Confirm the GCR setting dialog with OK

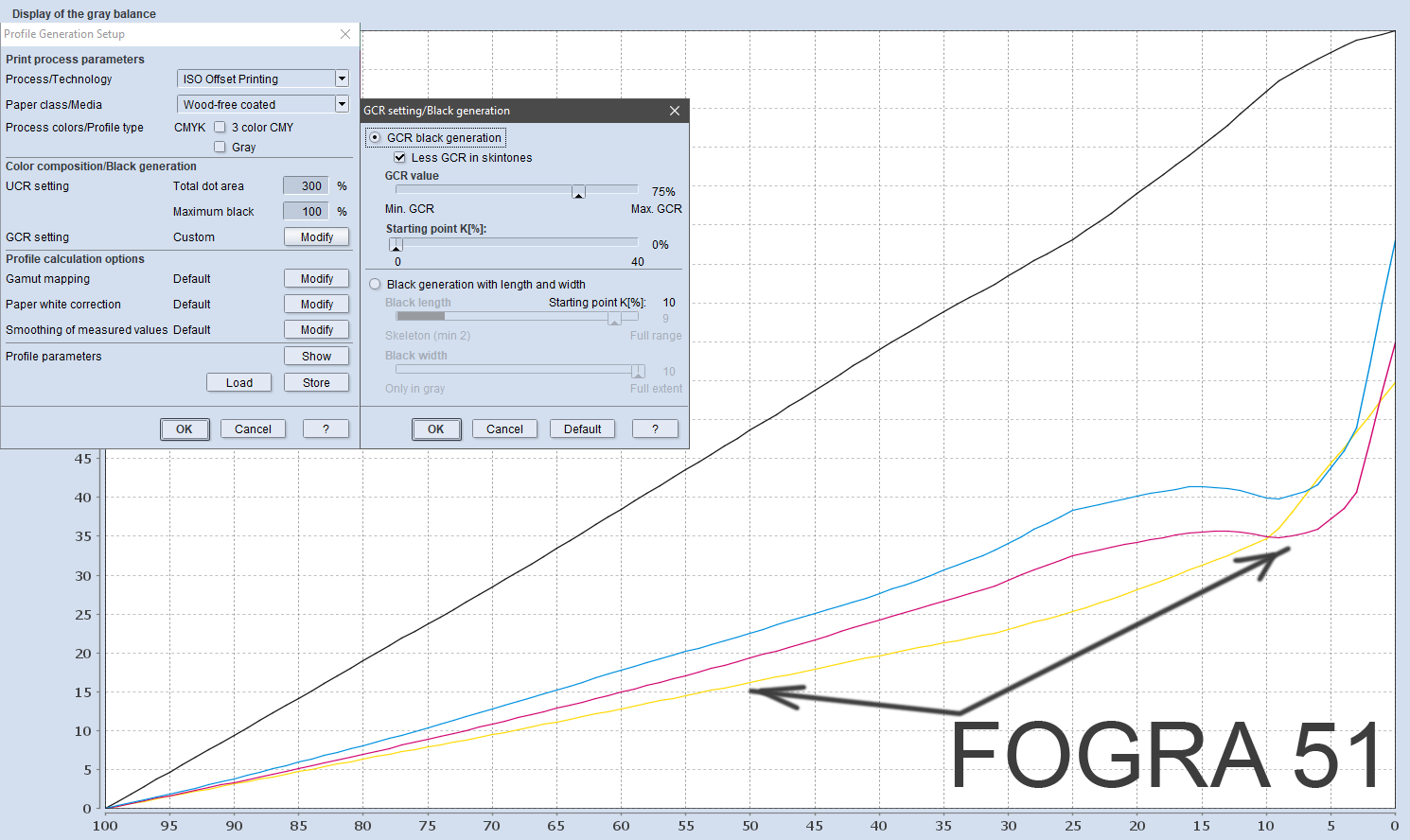(436, 429)
